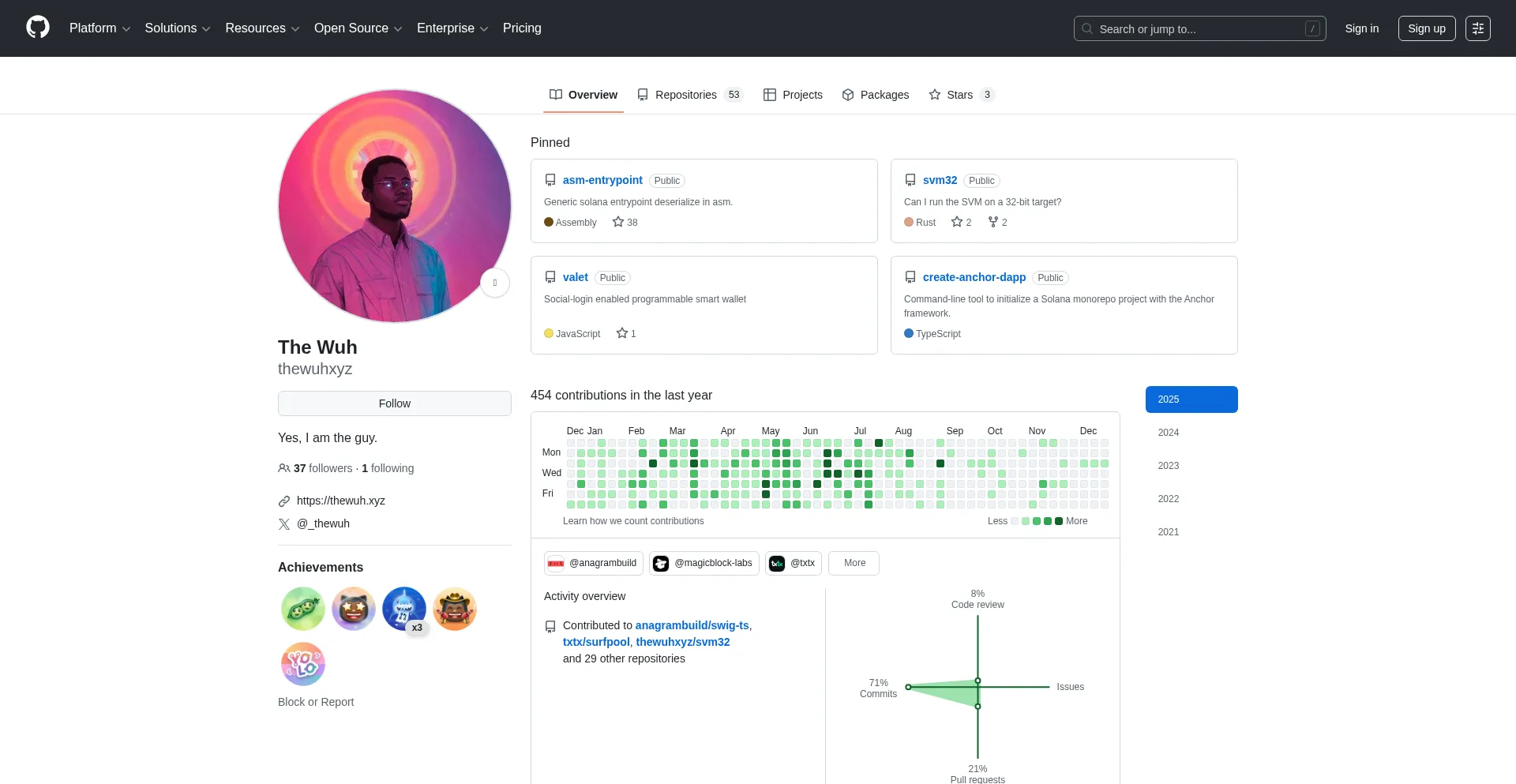Viewport: 1516px width, 784px height.
Task: Open the create-anchor-dapp repository link
Action: 974,277
